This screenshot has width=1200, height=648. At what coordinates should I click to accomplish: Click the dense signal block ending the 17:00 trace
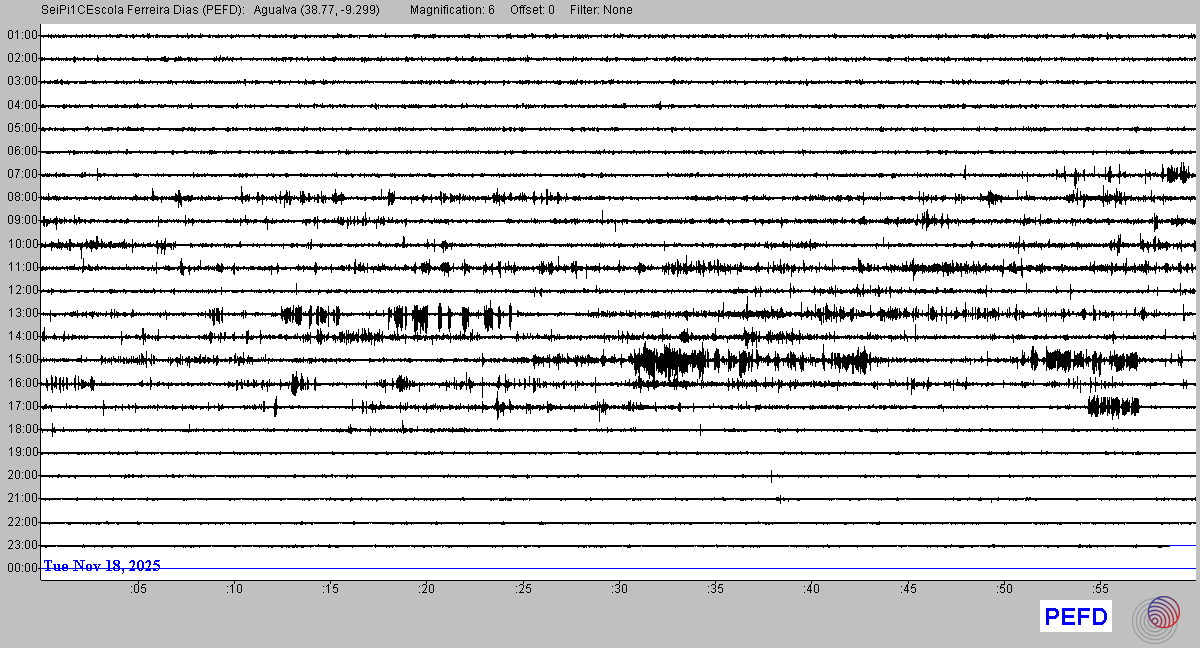click(1113, 406)
